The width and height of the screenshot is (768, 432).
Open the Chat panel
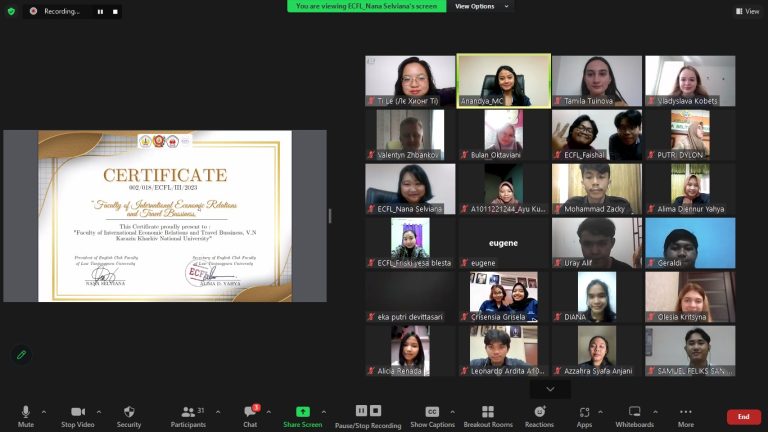click(x=250, y=415)
